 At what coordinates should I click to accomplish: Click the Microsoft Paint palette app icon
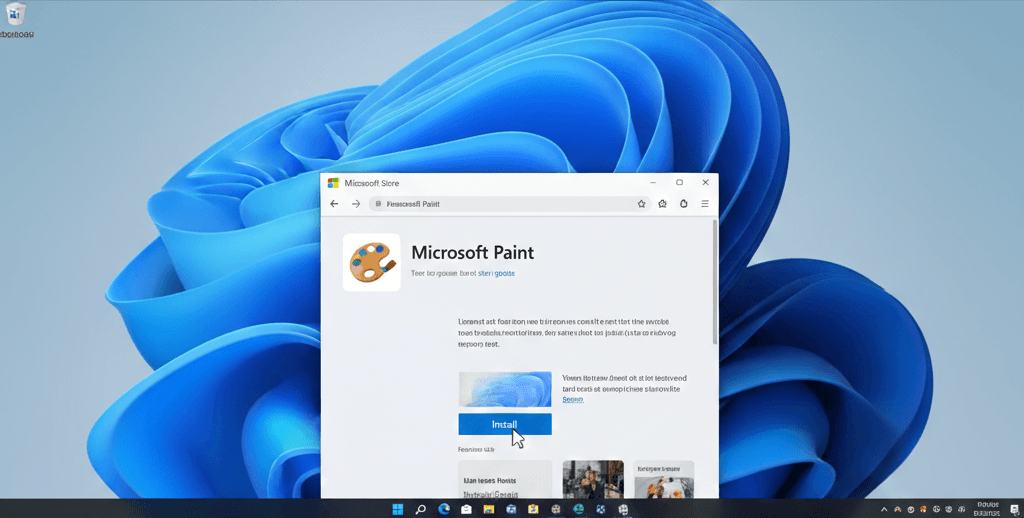coord(371,263)
